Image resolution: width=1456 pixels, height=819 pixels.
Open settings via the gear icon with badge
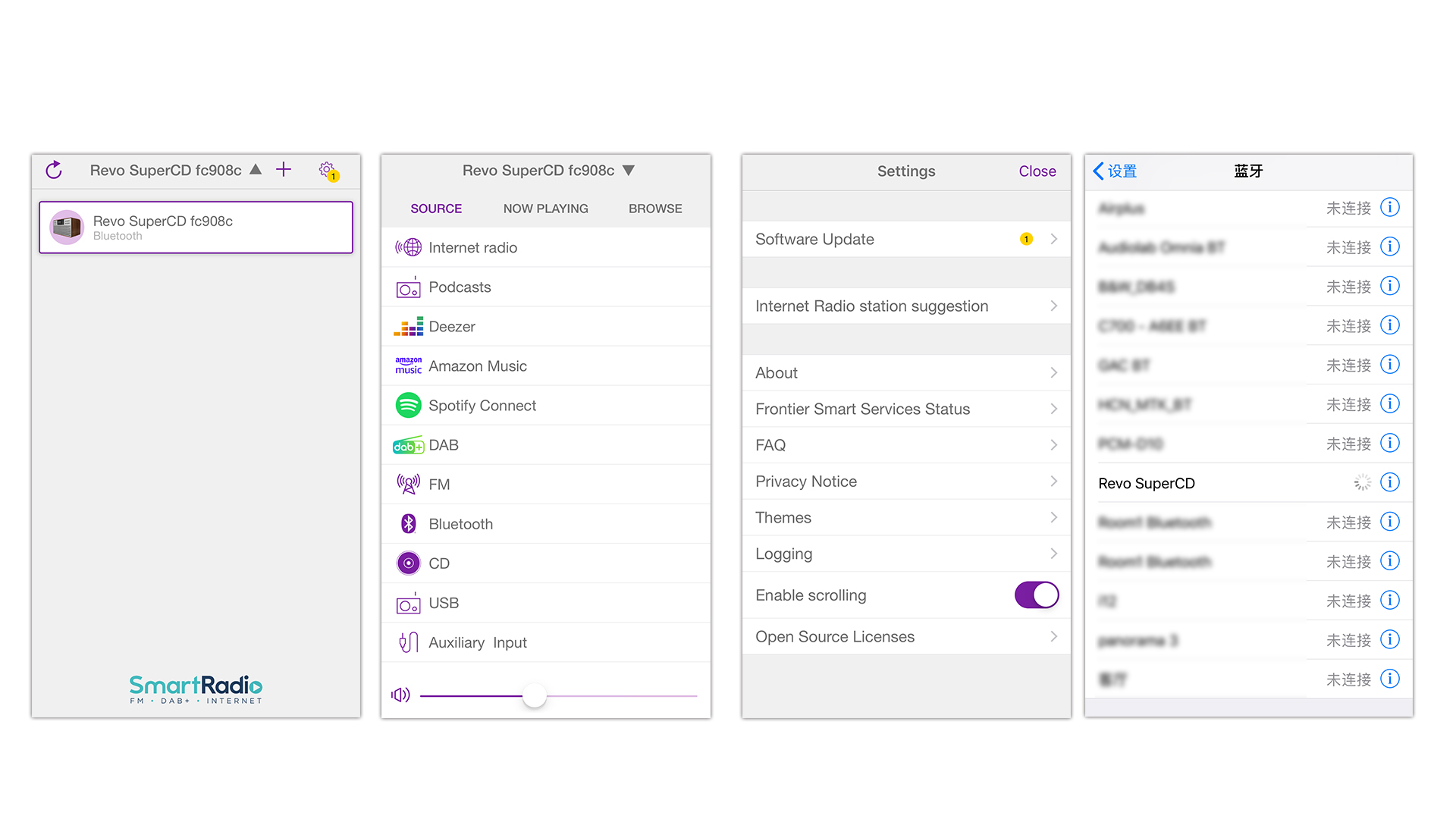tap(328, 171)
